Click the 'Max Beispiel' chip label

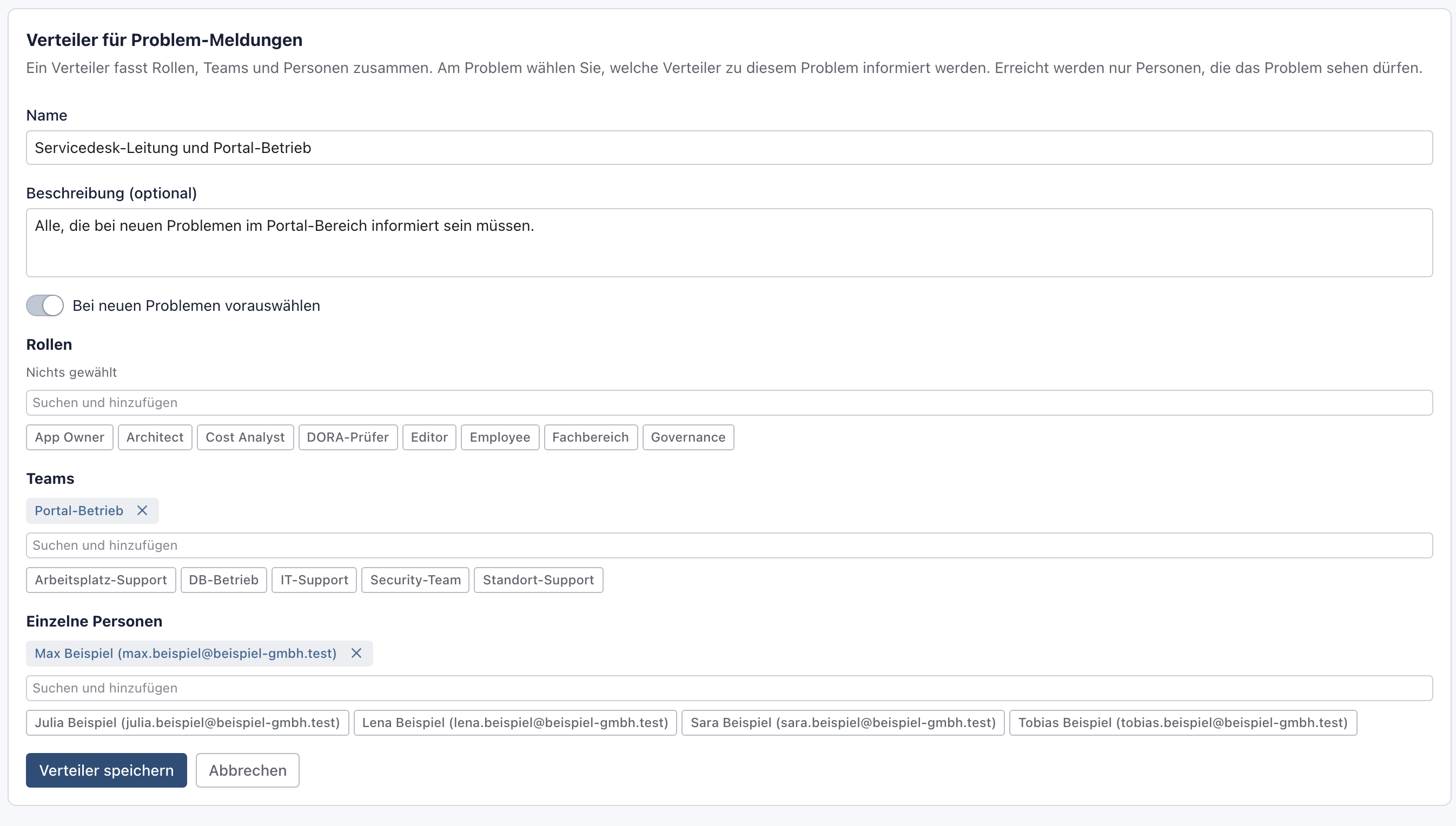(x=186, y=653)
